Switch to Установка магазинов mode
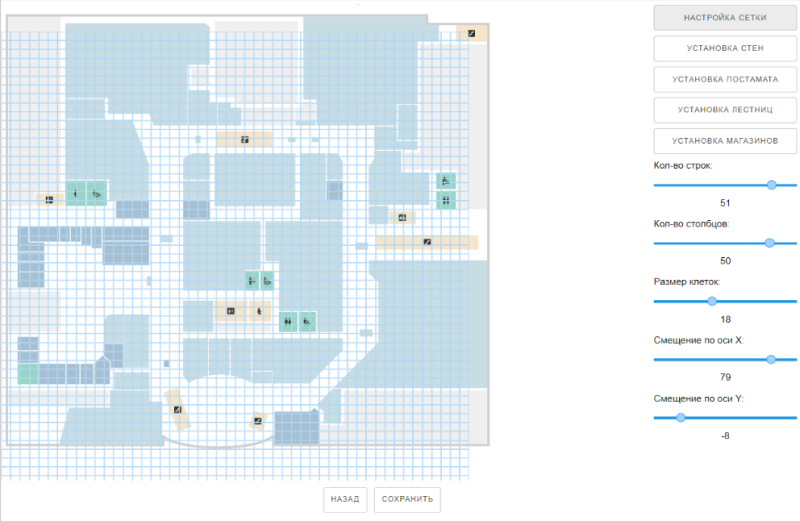 point(724,141)
